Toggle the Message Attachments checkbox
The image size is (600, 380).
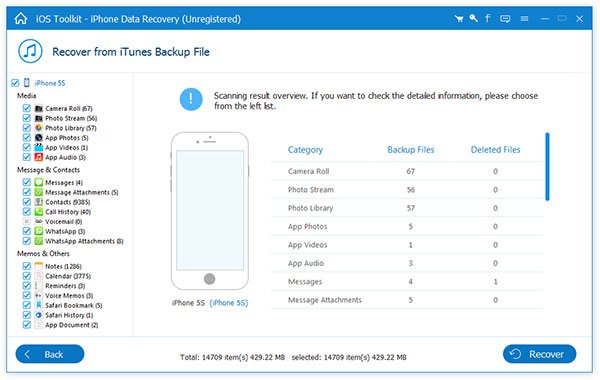point(26,192)
